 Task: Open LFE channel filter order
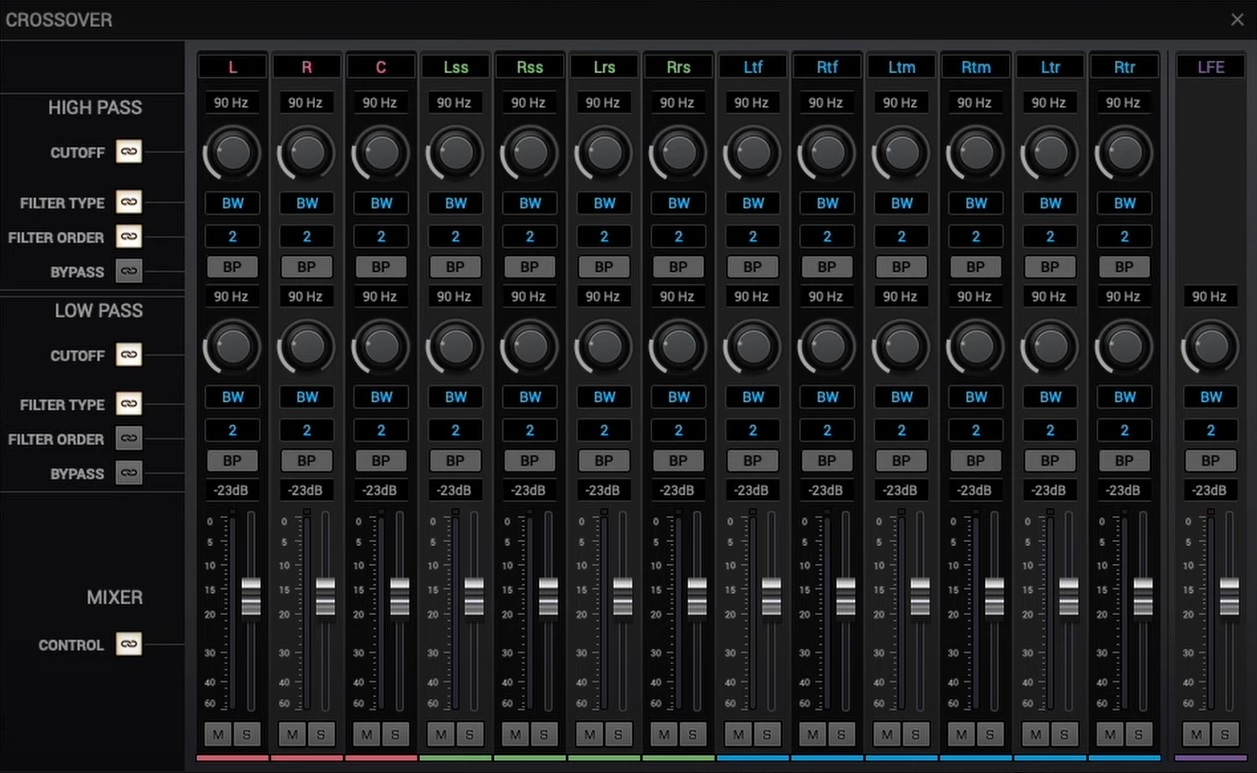[x=1211, y=431]
